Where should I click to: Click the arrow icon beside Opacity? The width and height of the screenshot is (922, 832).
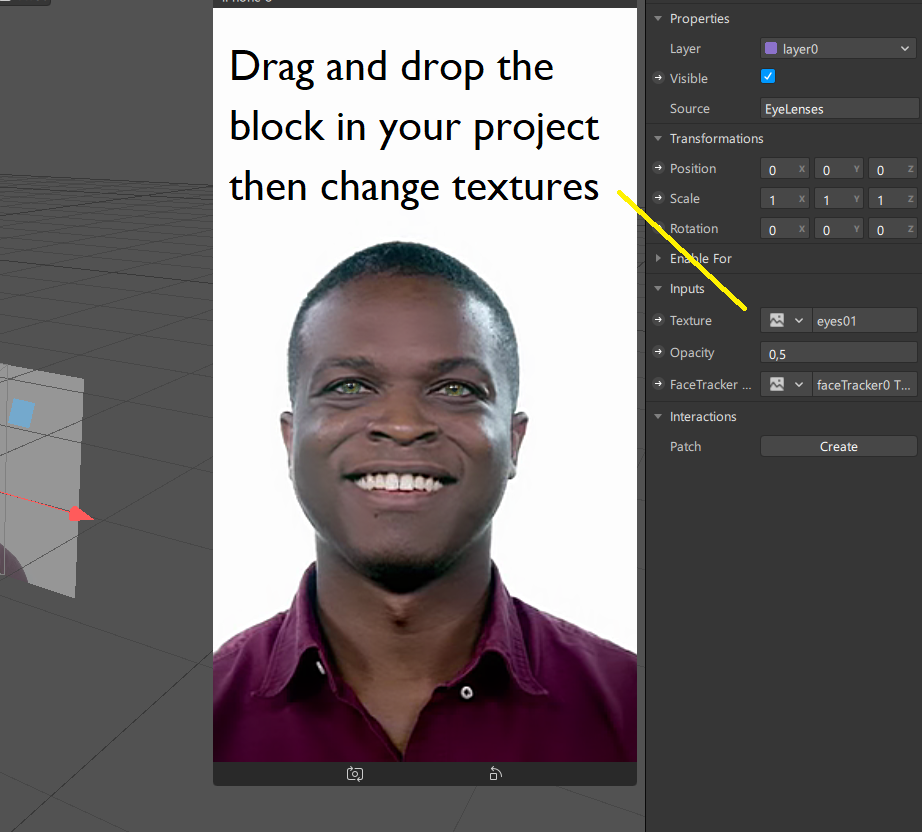click(658, 352)
